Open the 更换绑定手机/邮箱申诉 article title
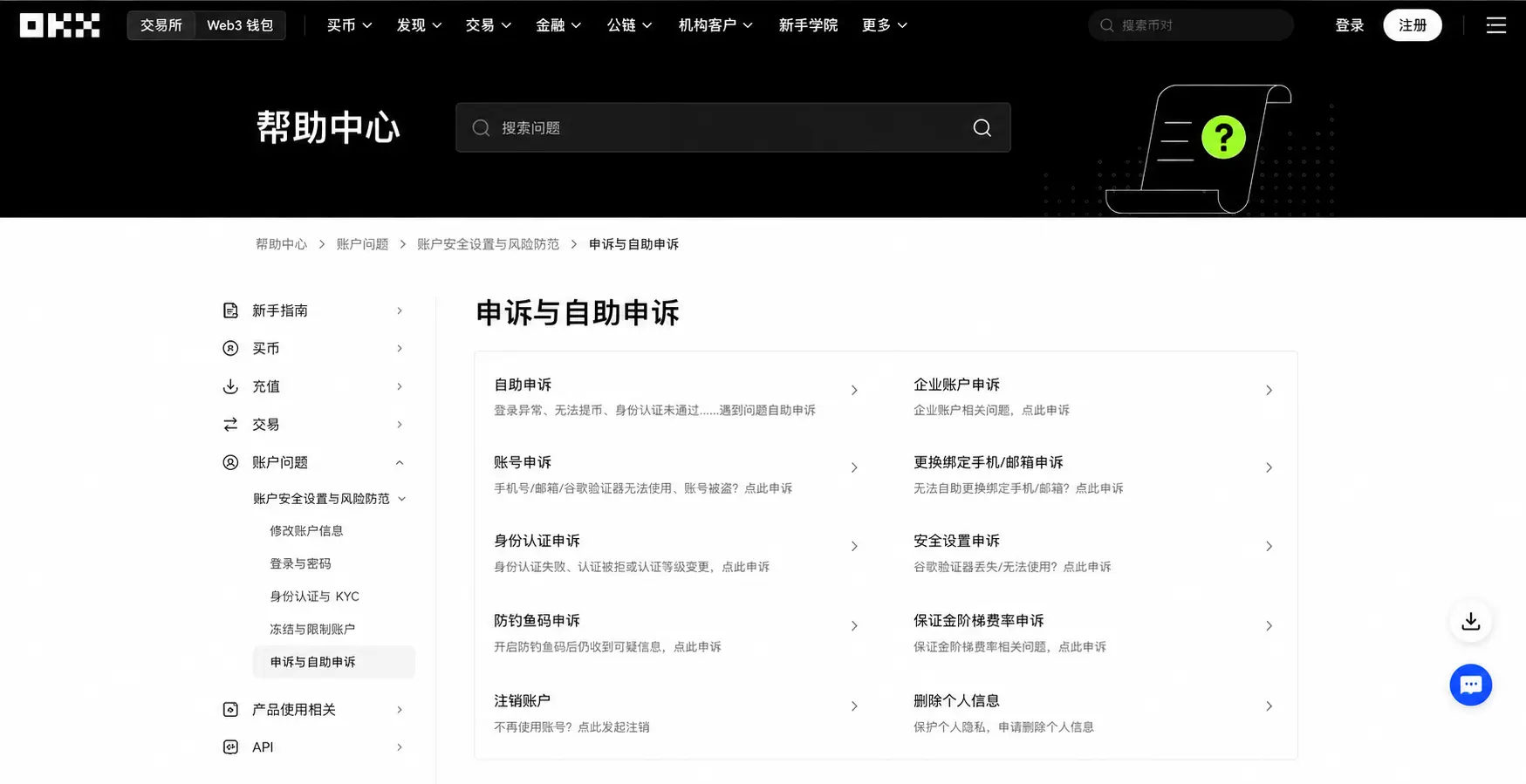The image size is (1526, 784). pos(988,462)
